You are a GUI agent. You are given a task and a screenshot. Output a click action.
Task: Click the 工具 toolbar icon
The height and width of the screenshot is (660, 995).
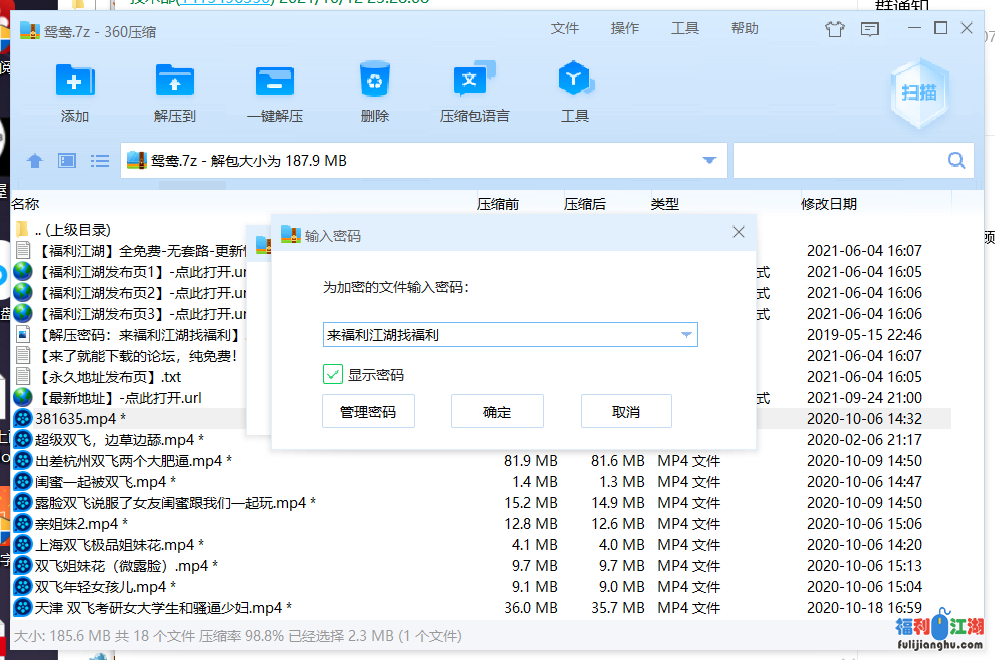[x=574, y=81]
